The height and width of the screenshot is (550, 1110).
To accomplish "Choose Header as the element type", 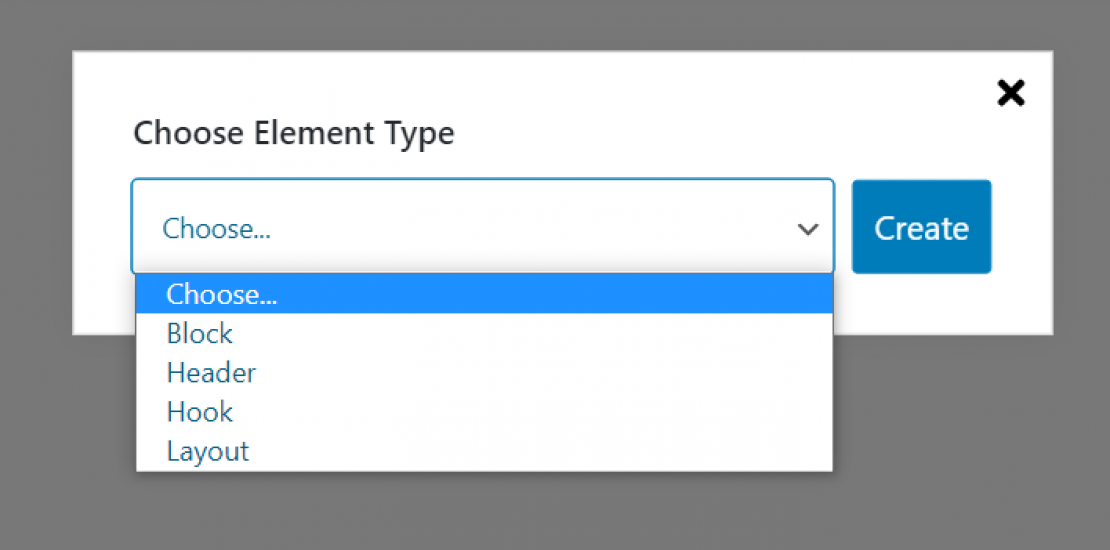I will [x=211, y=373].
